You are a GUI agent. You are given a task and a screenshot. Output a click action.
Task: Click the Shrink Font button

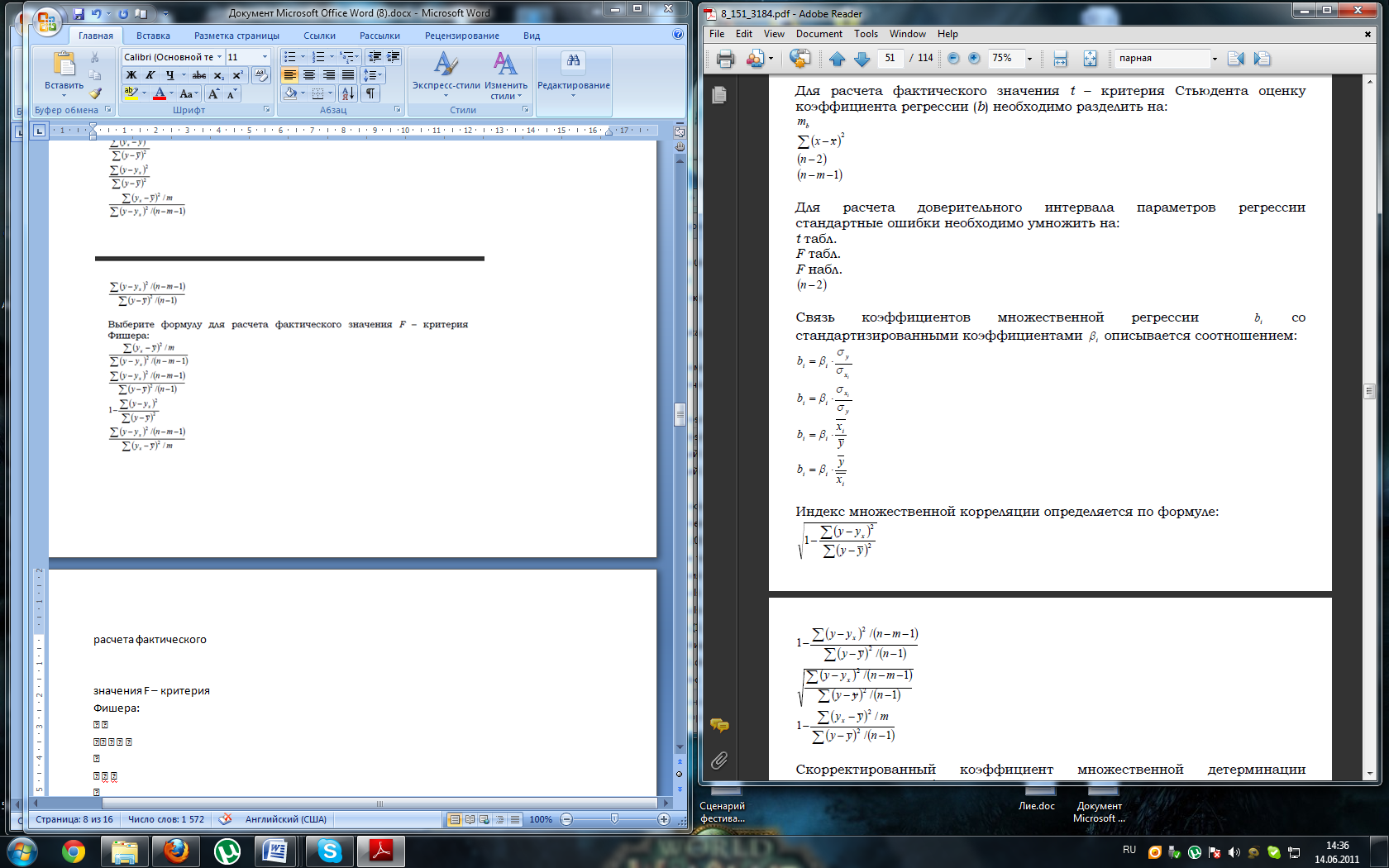[x=231, y=93]
